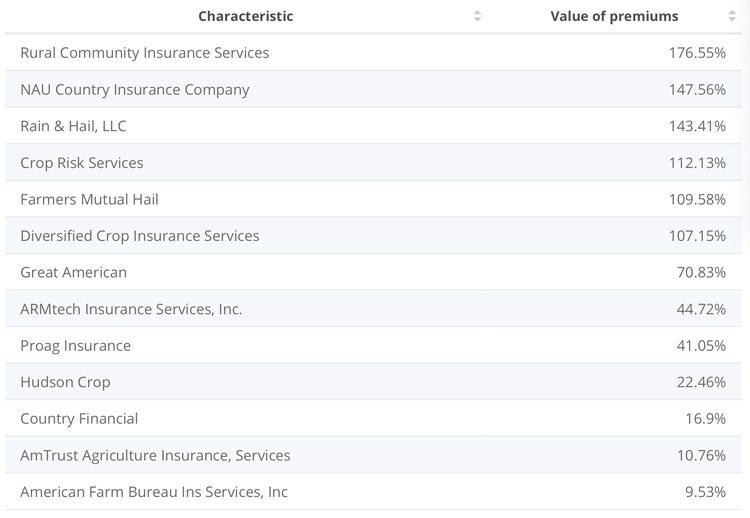
Task: Select the Hudson Crop row
Action: [65, 382]
